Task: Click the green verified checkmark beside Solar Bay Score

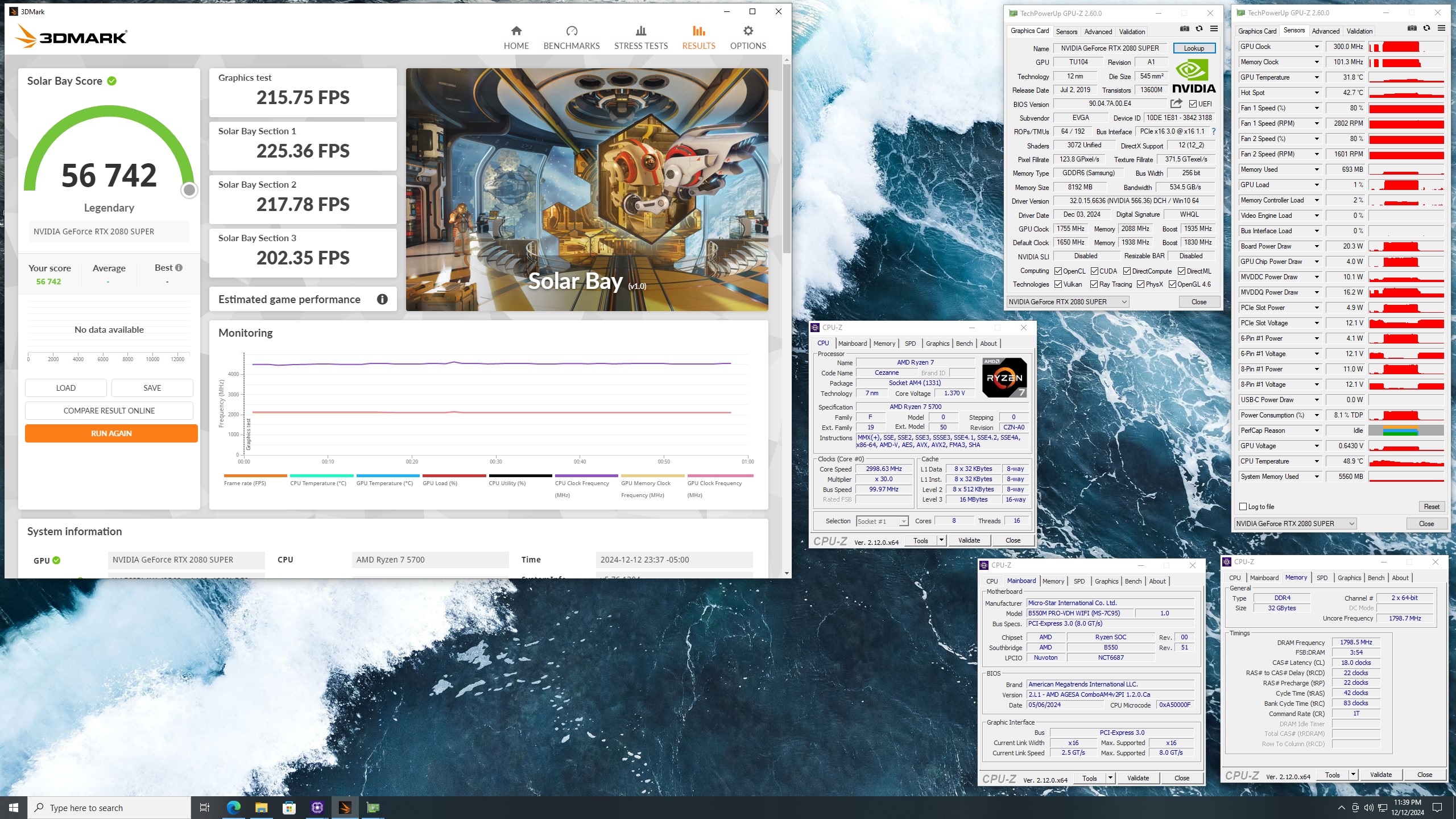Action: pos(112,81)
